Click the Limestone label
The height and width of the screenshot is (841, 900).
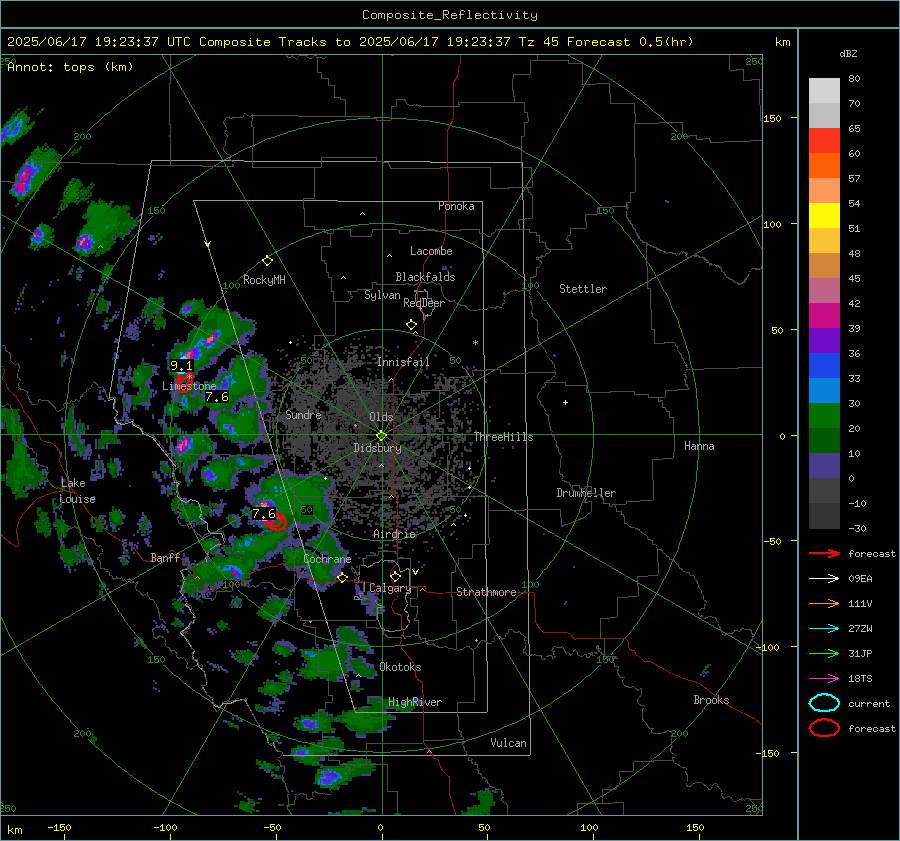(x=189, y=386)
